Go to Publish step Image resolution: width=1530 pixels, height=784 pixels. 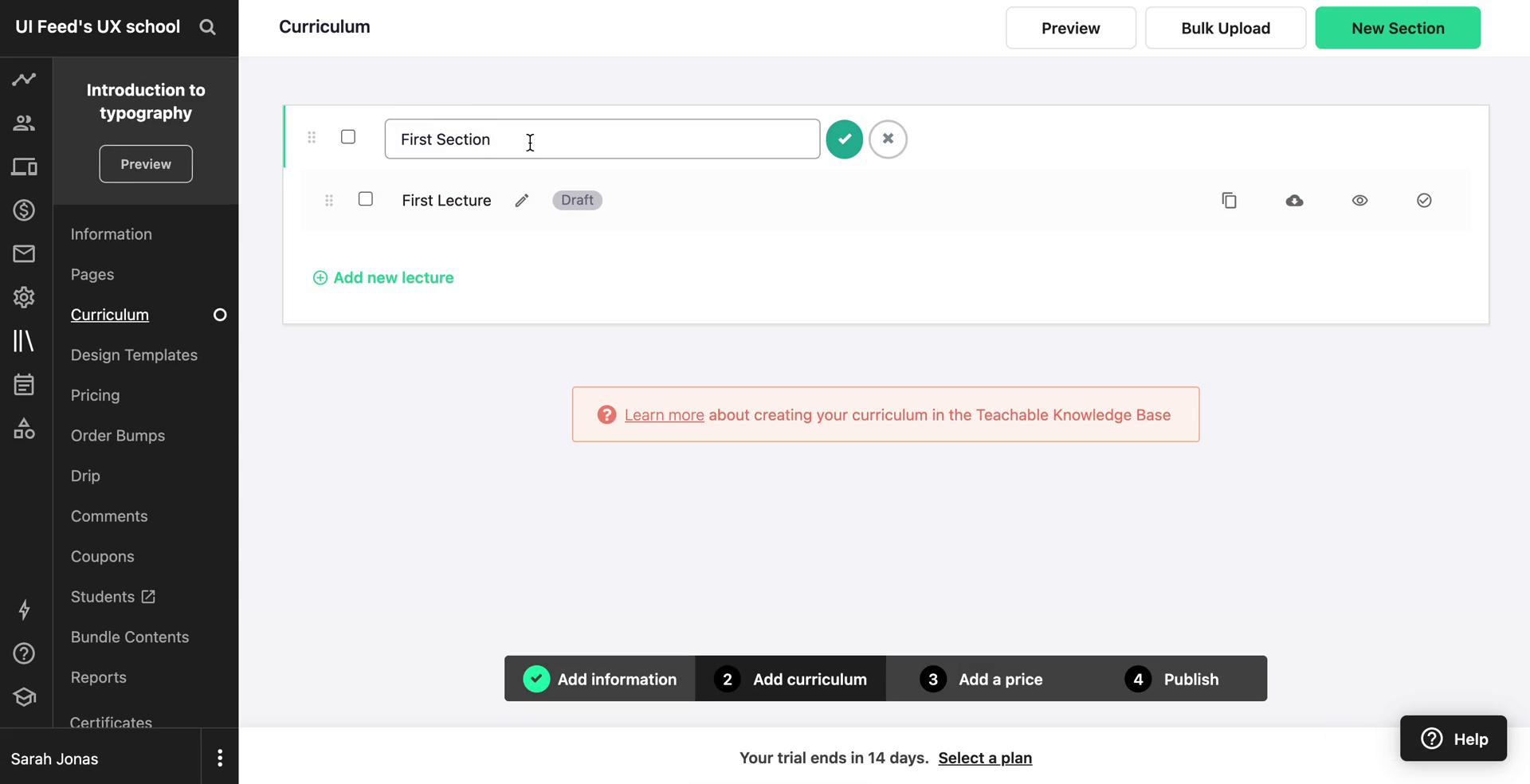(x=1171, y=679)
